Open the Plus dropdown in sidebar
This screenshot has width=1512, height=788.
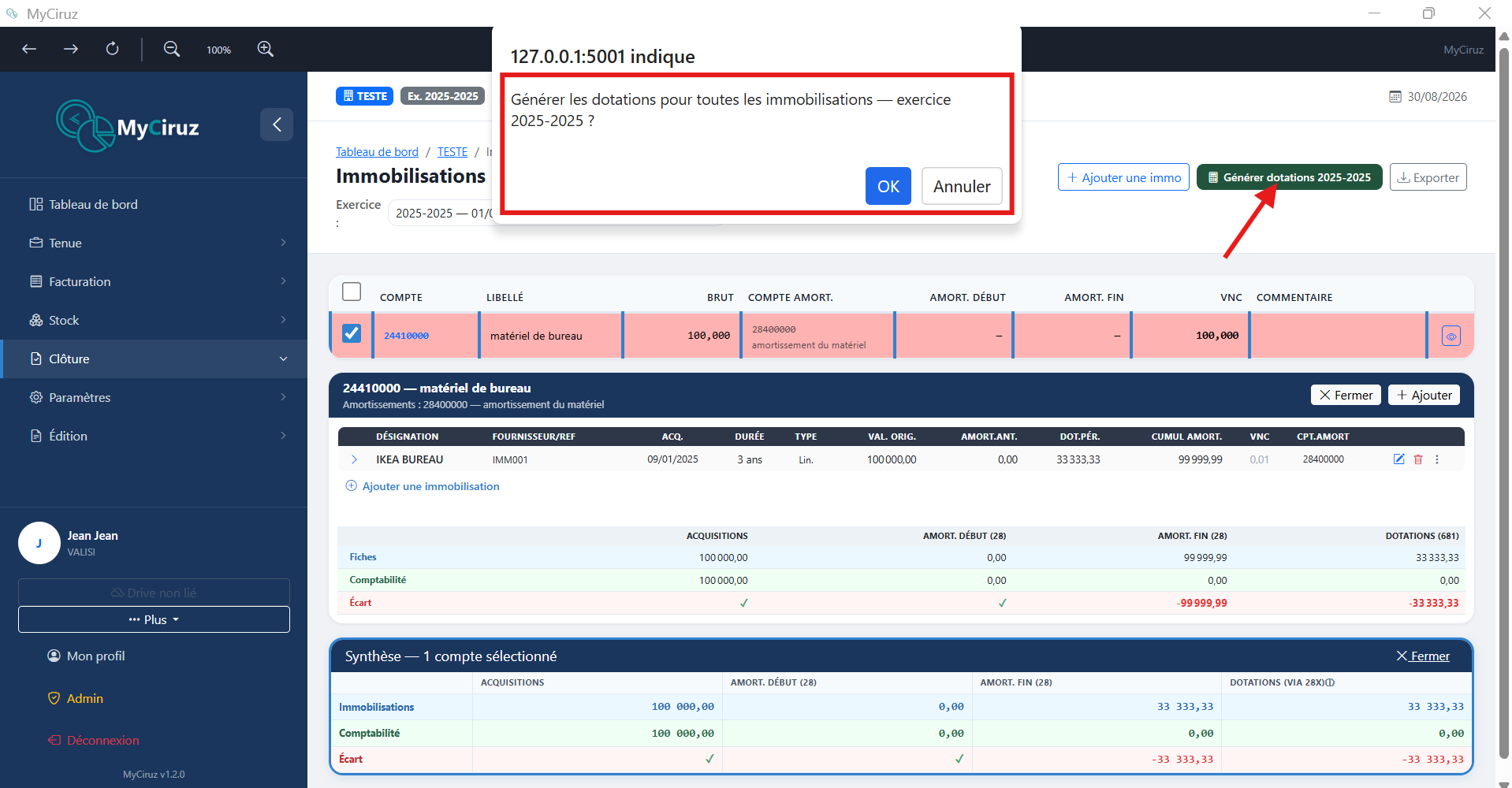154,619
